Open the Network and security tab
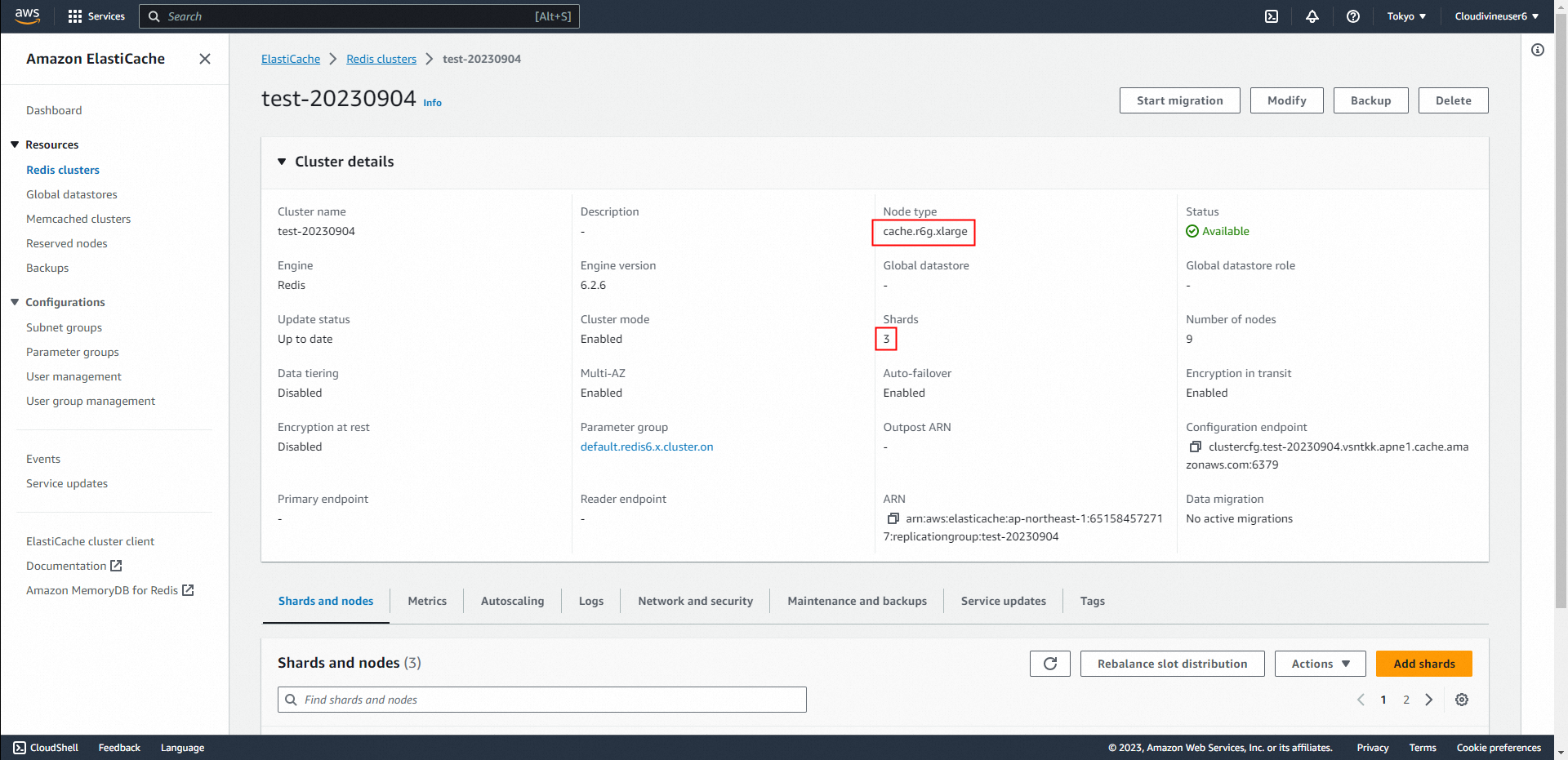The width and height of the screenshot is (1568, 760). tap(696, 601)
